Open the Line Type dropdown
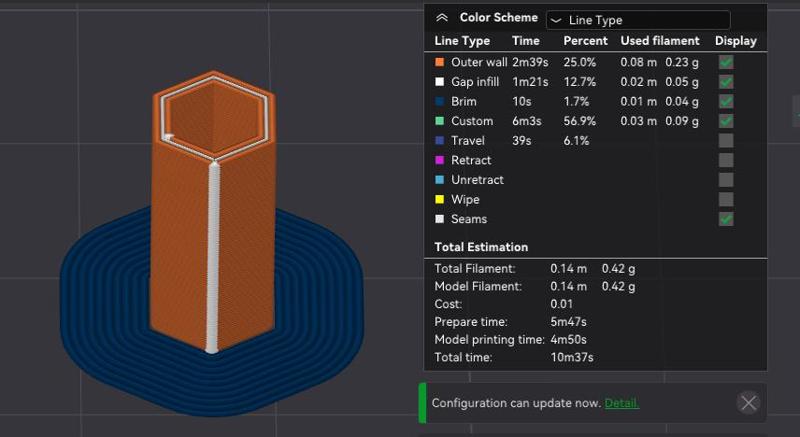Image resolution: width=800 pixels, height=437 pixels. tap(637, 20)
